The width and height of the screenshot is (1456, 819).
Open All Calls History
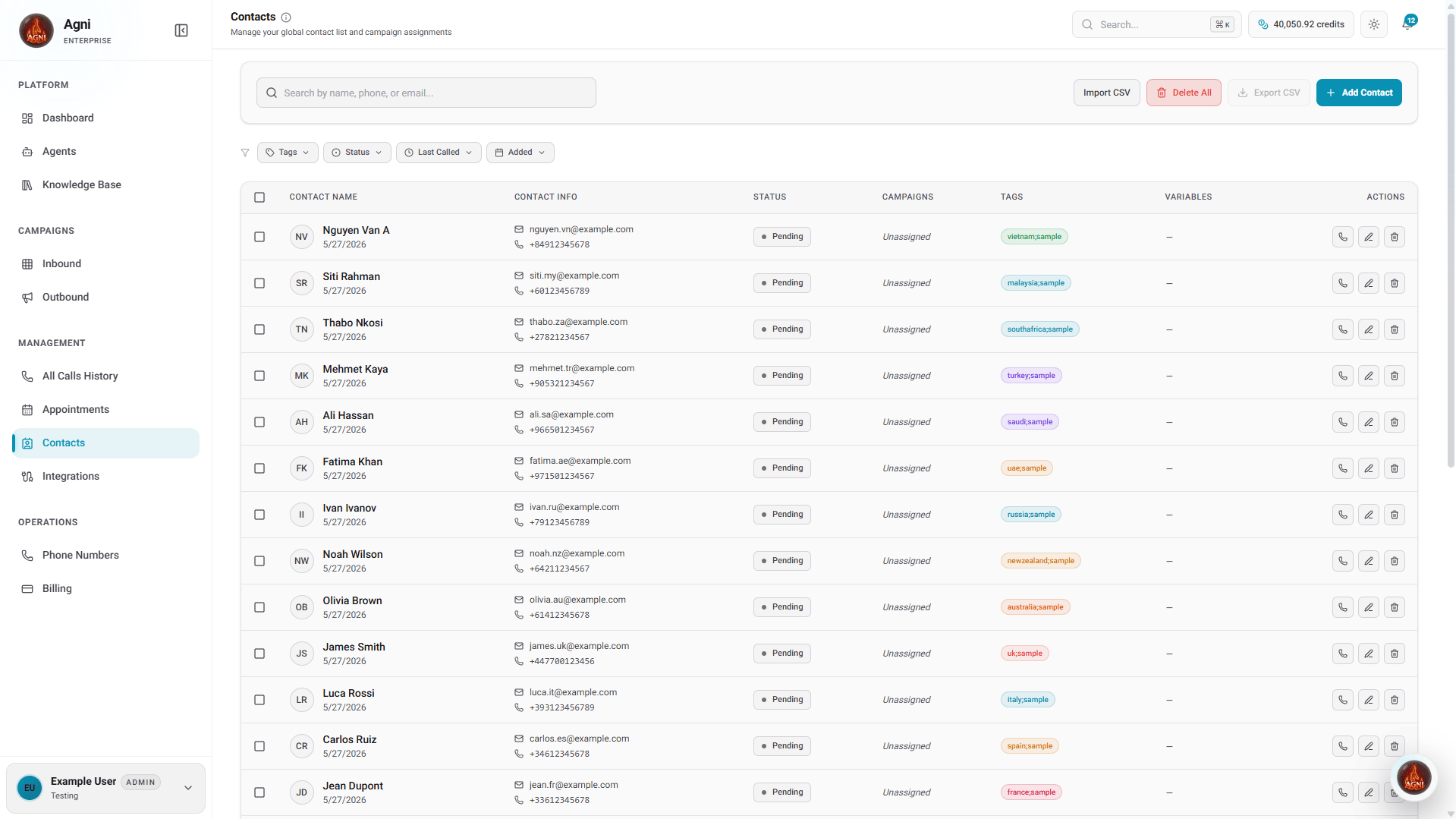click(x=105, y=376)
